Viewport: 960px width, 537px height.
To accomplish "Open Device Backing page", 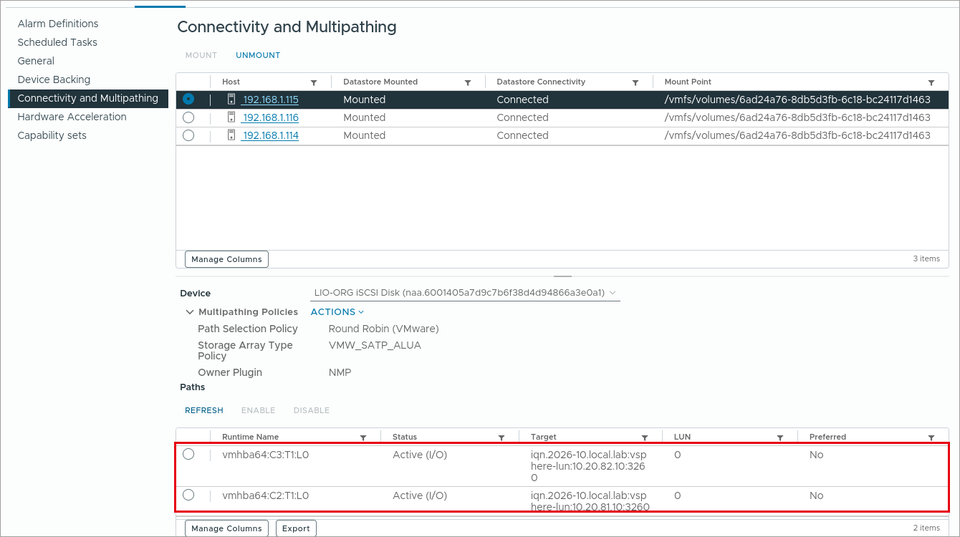I will tap(53, 80).
